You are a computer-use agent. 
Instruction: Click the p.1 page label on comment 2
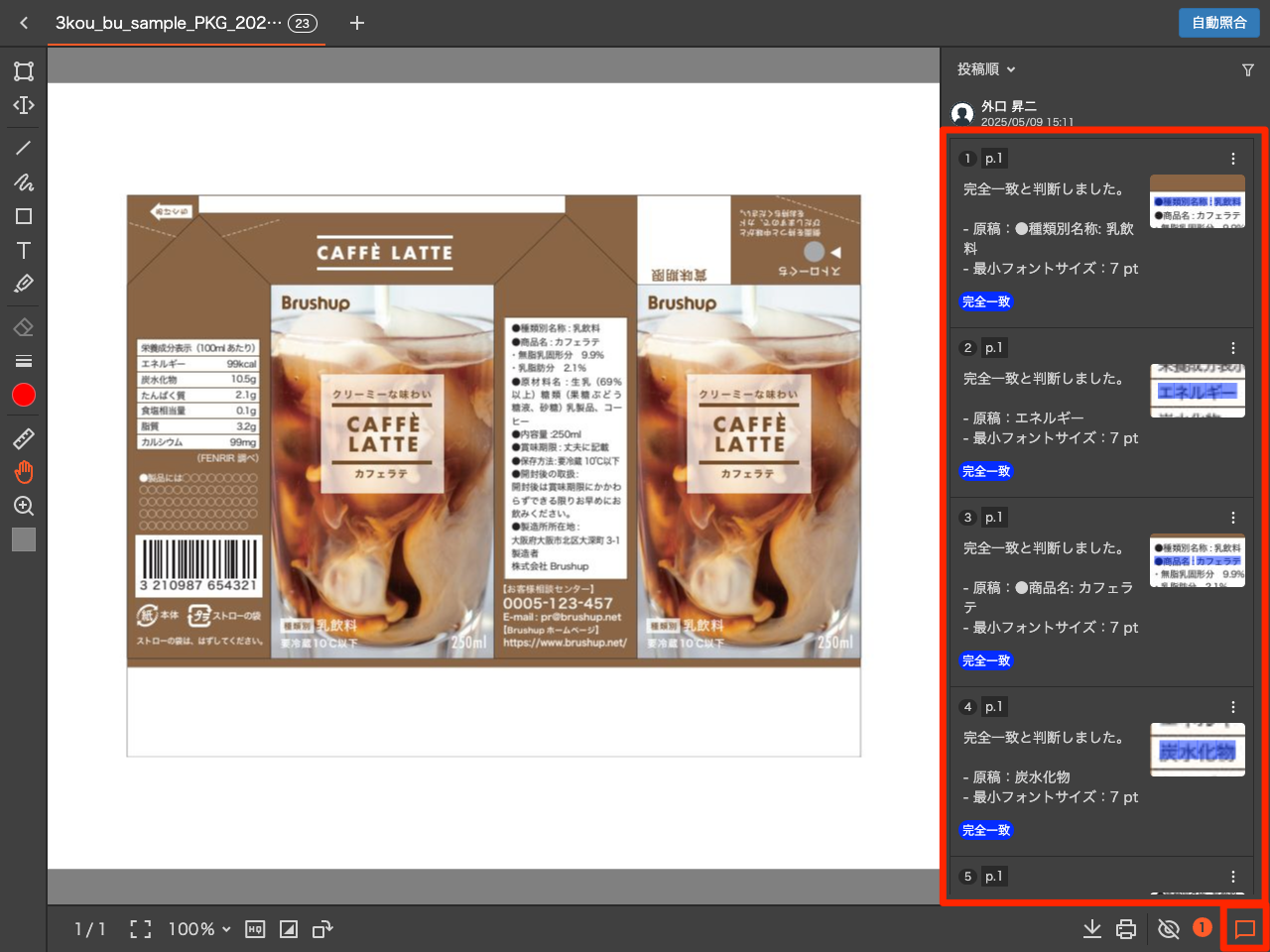(994, 348)
